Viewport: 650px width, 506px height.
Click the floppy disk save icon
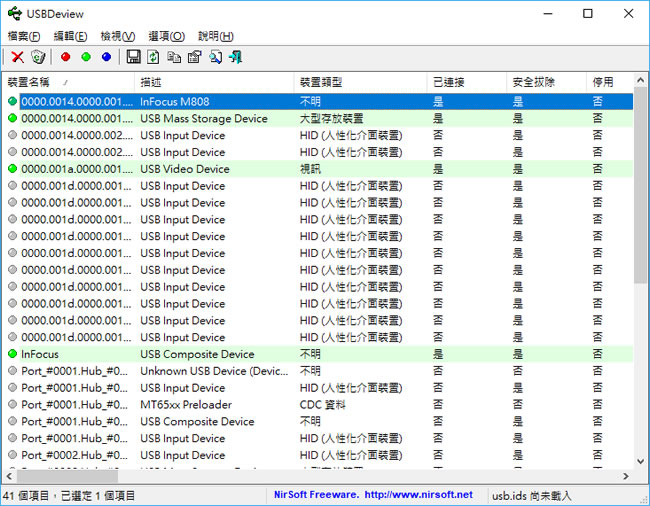[134, 57]
